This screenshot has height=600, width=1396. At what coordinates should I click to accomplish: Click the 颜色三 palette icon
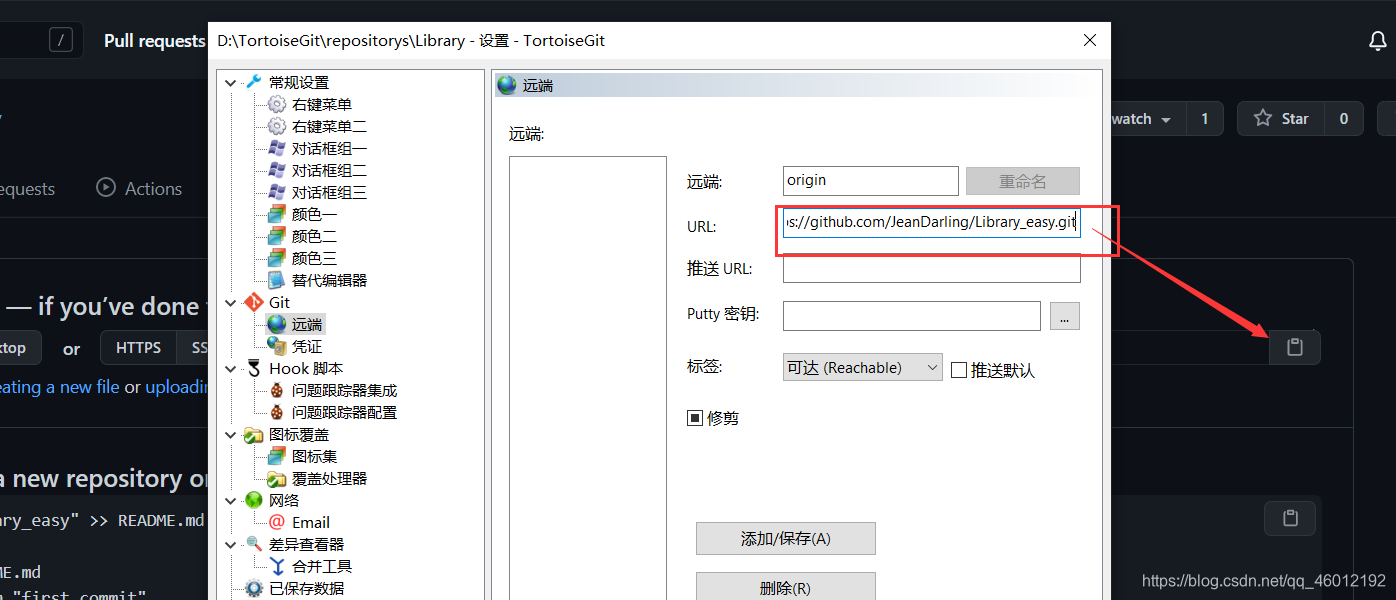click(x=276, y=258)
